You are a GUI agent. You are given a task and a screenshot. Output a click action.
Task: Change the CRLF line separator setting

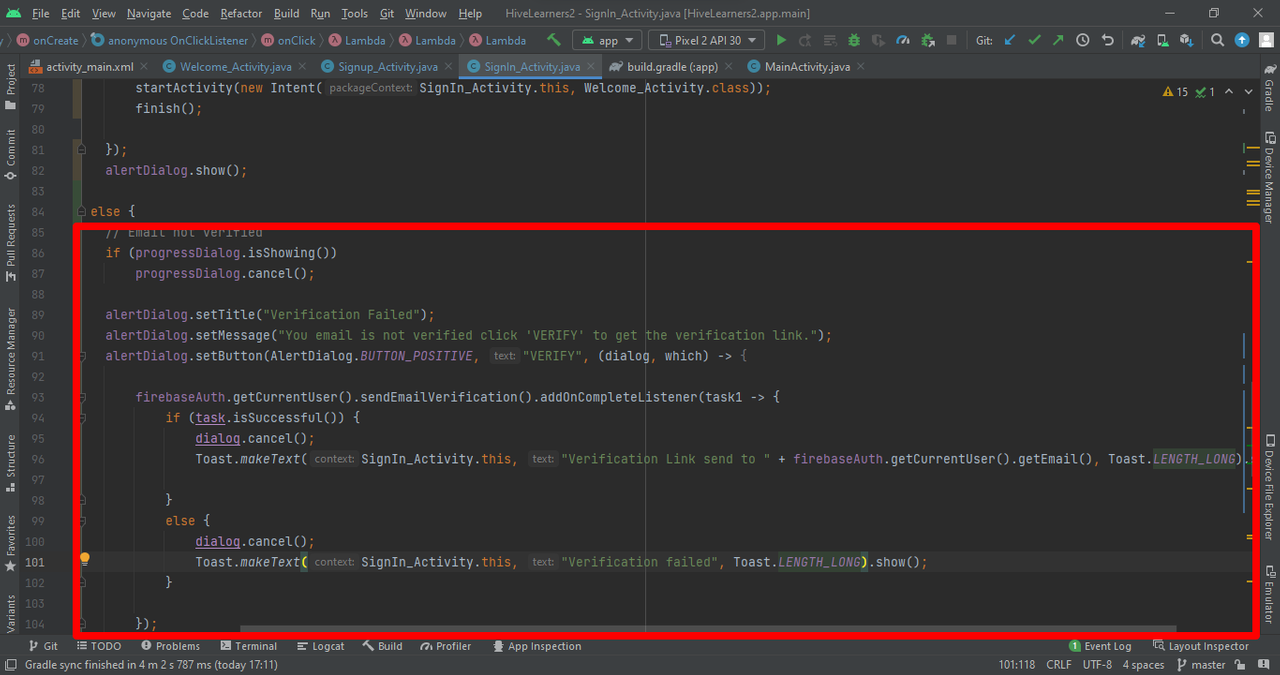(x=1058, y=665)
